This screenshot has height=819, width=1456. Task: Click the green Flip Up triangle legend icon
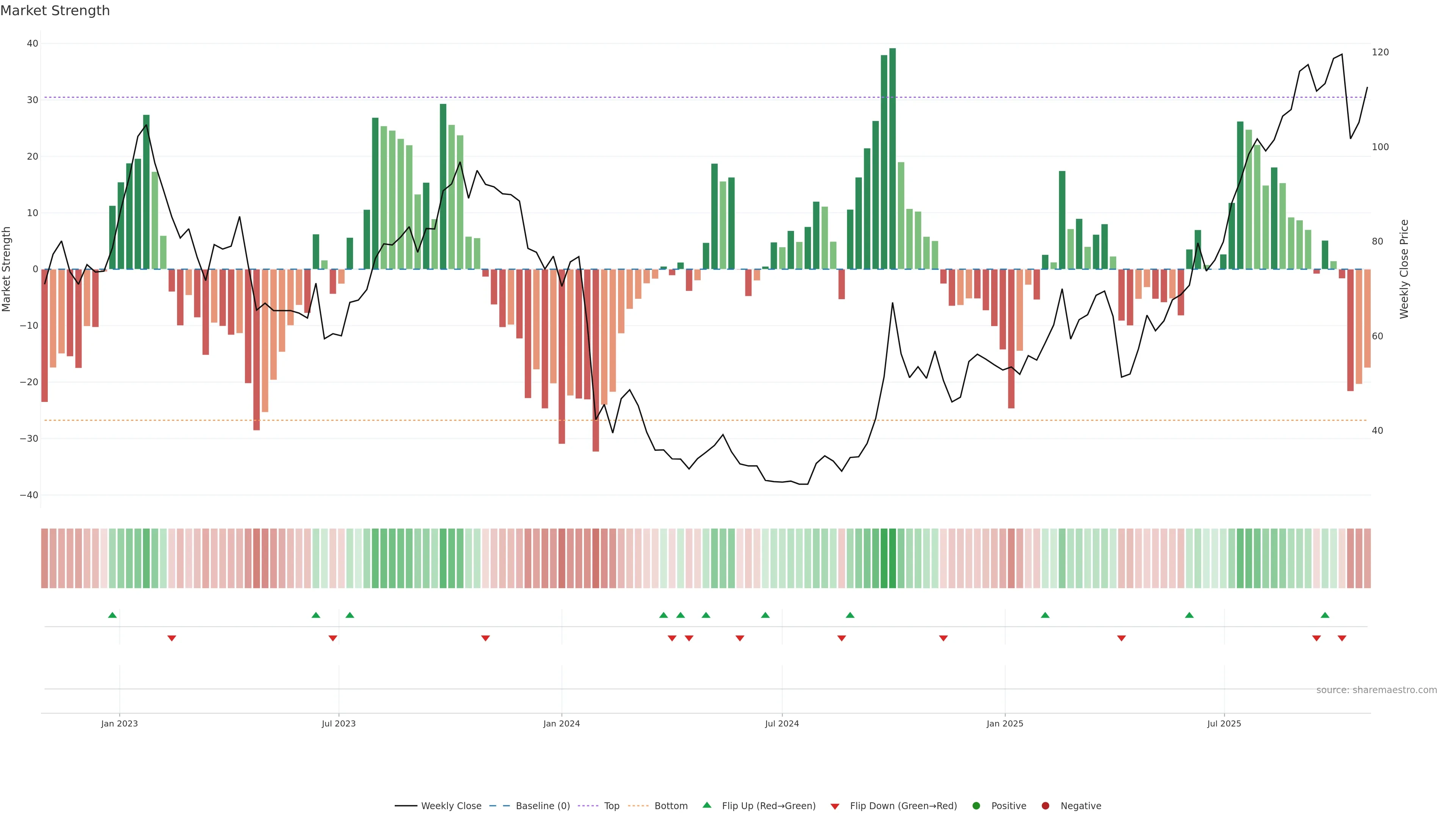[x=706, y=805]
